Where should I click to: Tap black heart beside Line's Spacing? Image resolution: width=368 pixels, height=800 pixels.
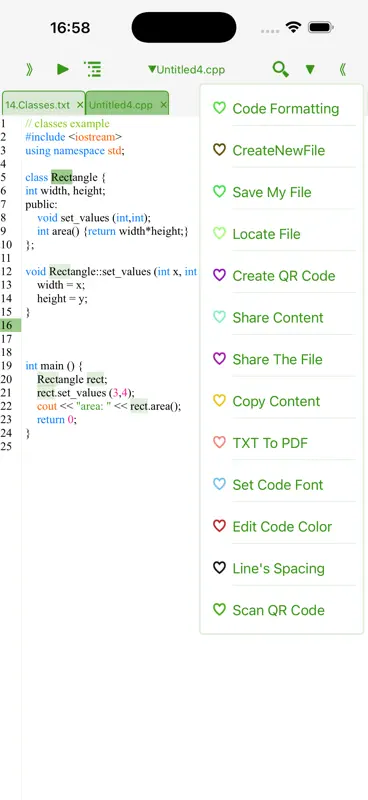[219, 568]
